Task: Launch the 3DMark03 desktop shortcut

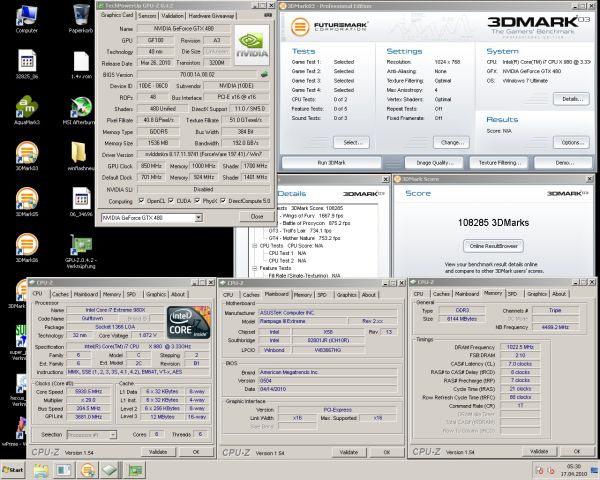Action: coord(27,156)
